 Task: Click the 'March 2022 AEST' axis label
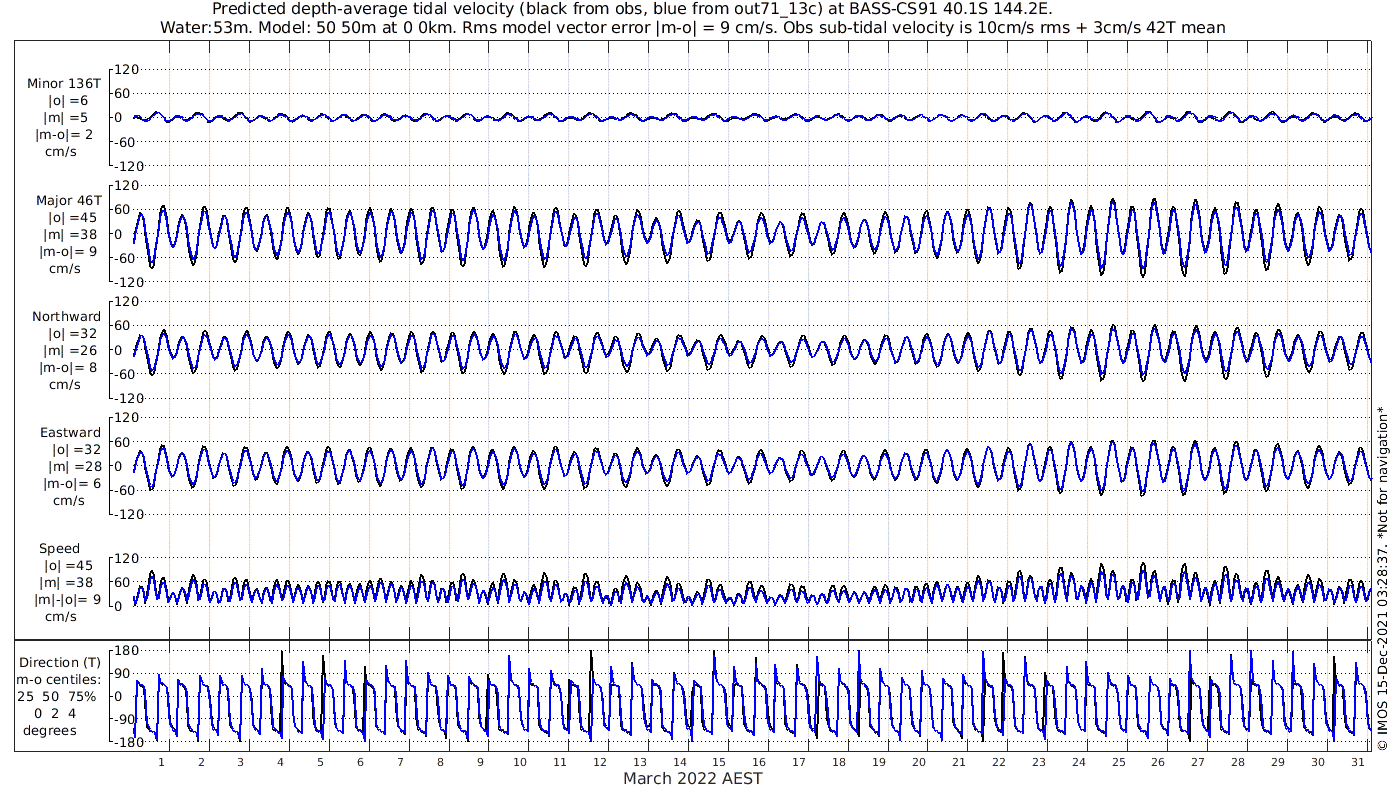coord(693,779)
